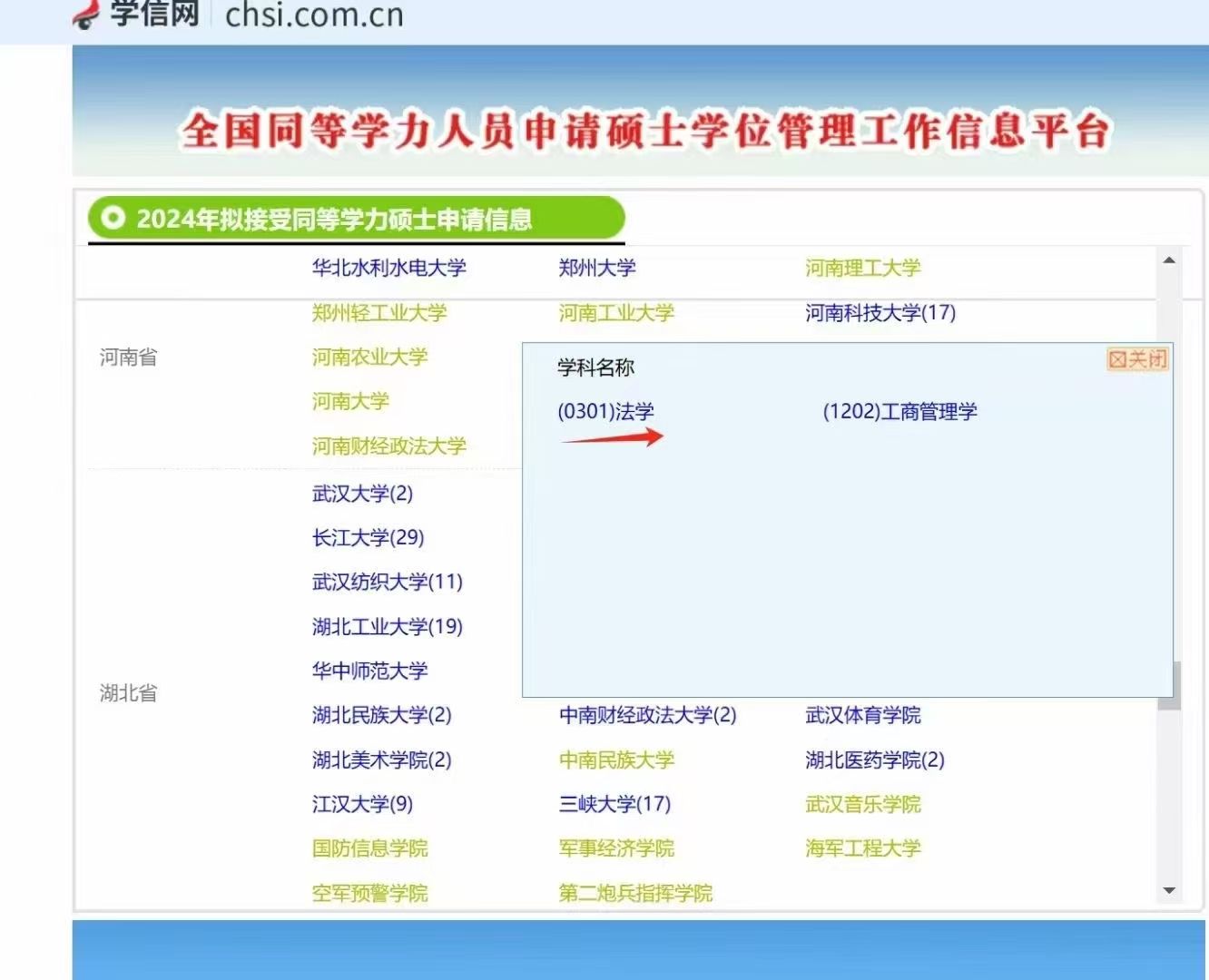Open 武汉大学(2) entry
The width and height of the screenshot is (1209, 980).
pyautogui.click(x=362, y=494)
